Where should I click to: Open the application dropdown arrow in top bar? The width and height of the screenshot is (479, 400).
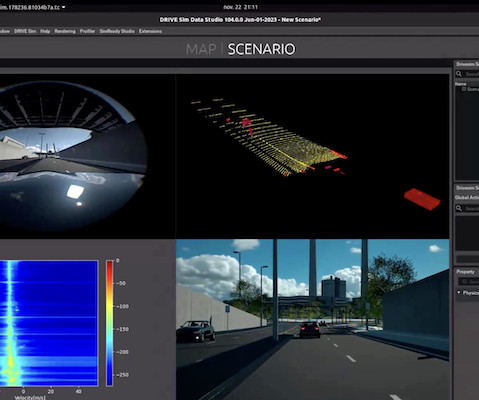[x=63, y=7]
